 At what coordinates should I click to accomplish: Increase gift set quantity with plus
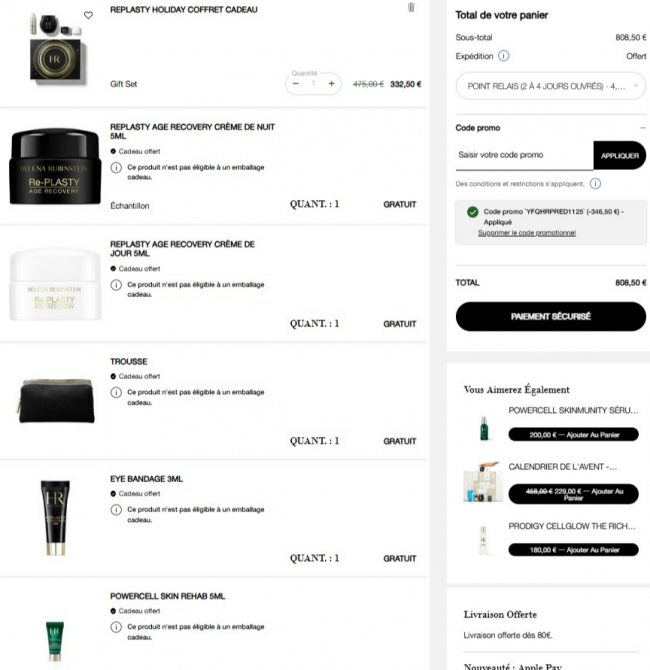tap(331, 84)
